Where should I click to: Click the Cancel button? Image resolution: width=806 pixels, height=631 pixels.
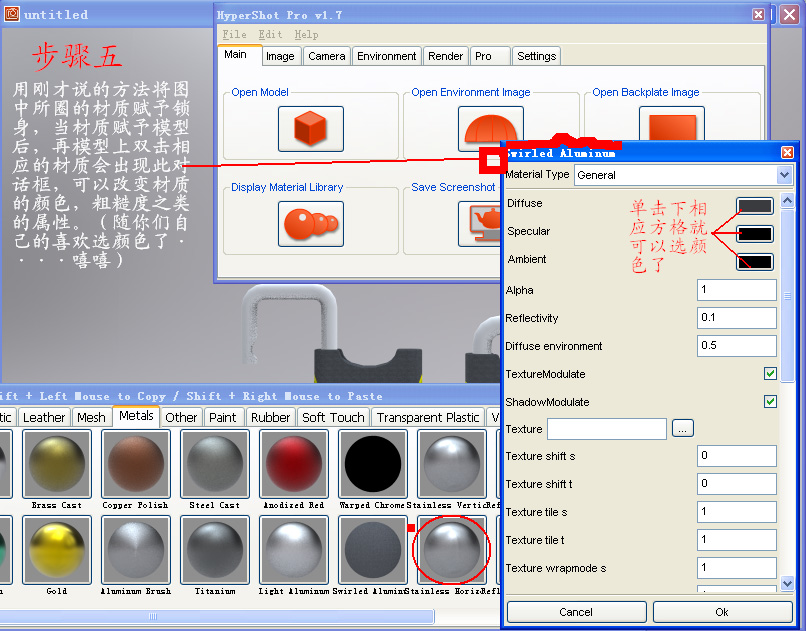pyautogui.click(x=576, y=612)
